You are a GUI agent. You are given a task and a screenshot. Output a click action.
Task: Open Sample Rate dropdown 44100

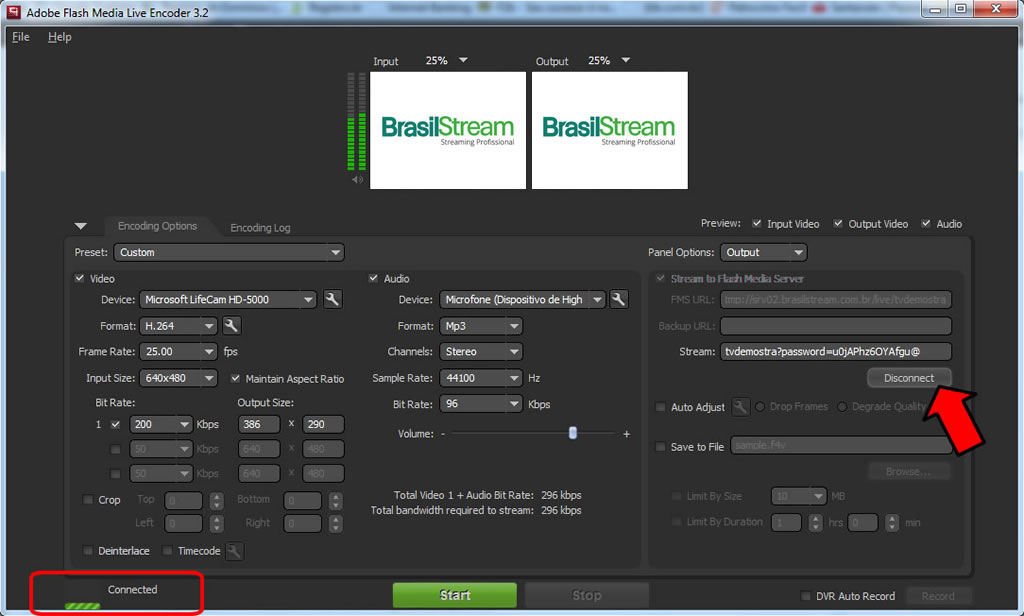(481, 378)
